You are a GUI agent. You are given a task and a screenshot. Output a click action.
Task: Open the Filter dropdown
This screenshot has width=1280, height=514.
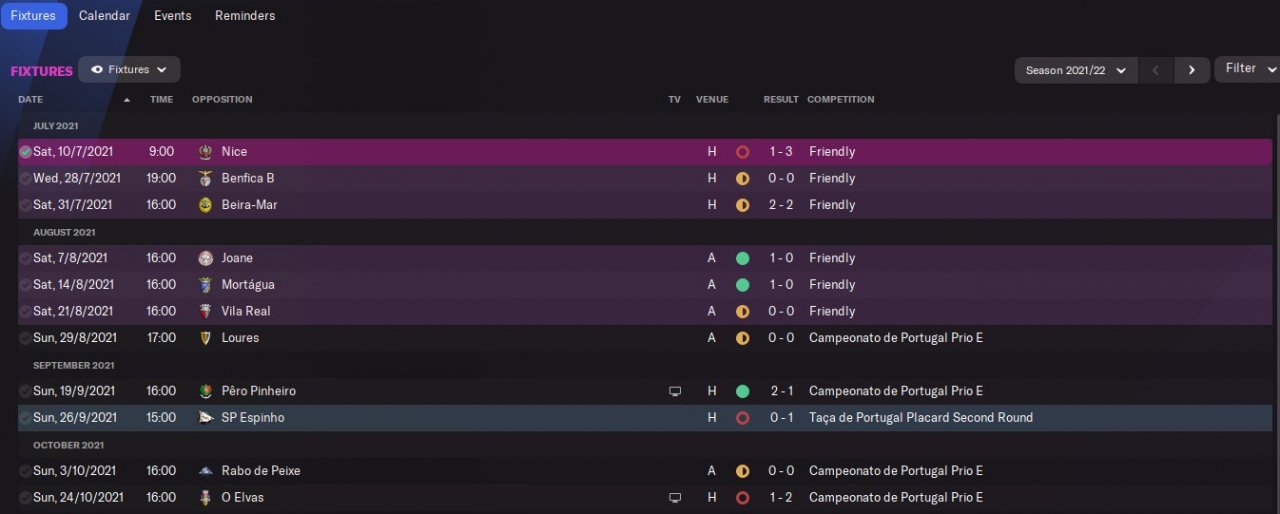pyautogui.click(x=1246, y=69)
